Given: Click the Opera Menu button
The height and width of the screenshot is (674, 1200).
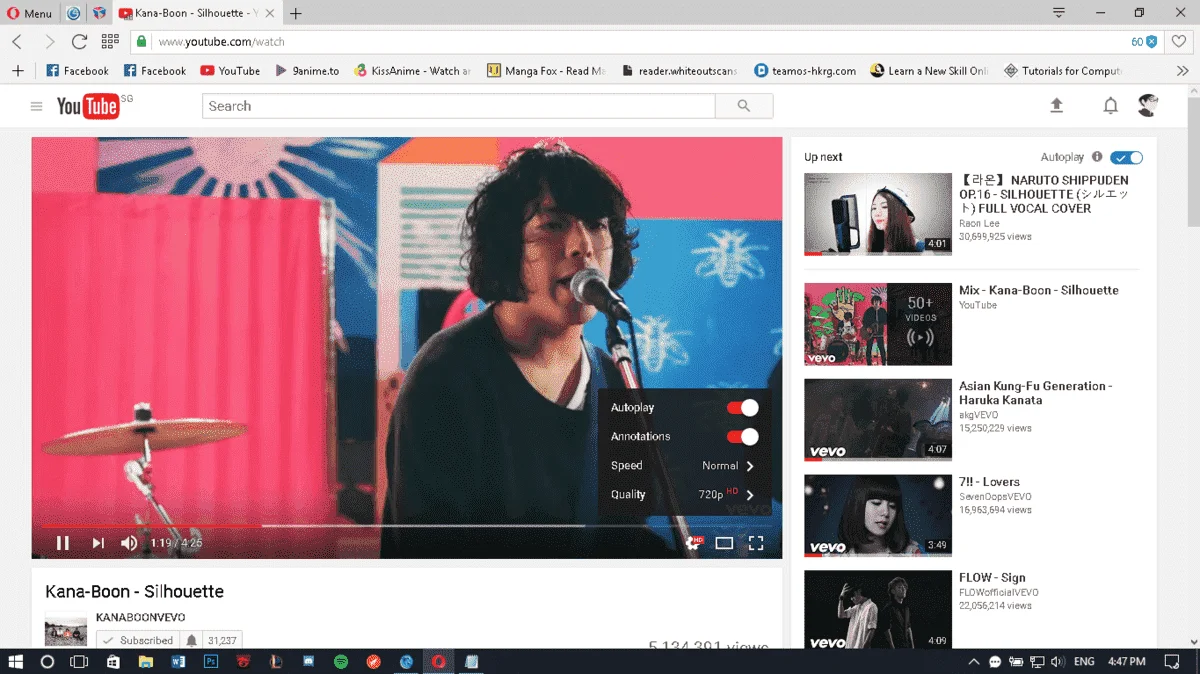Looking at the screenshot, I should [x=30, y=13].
